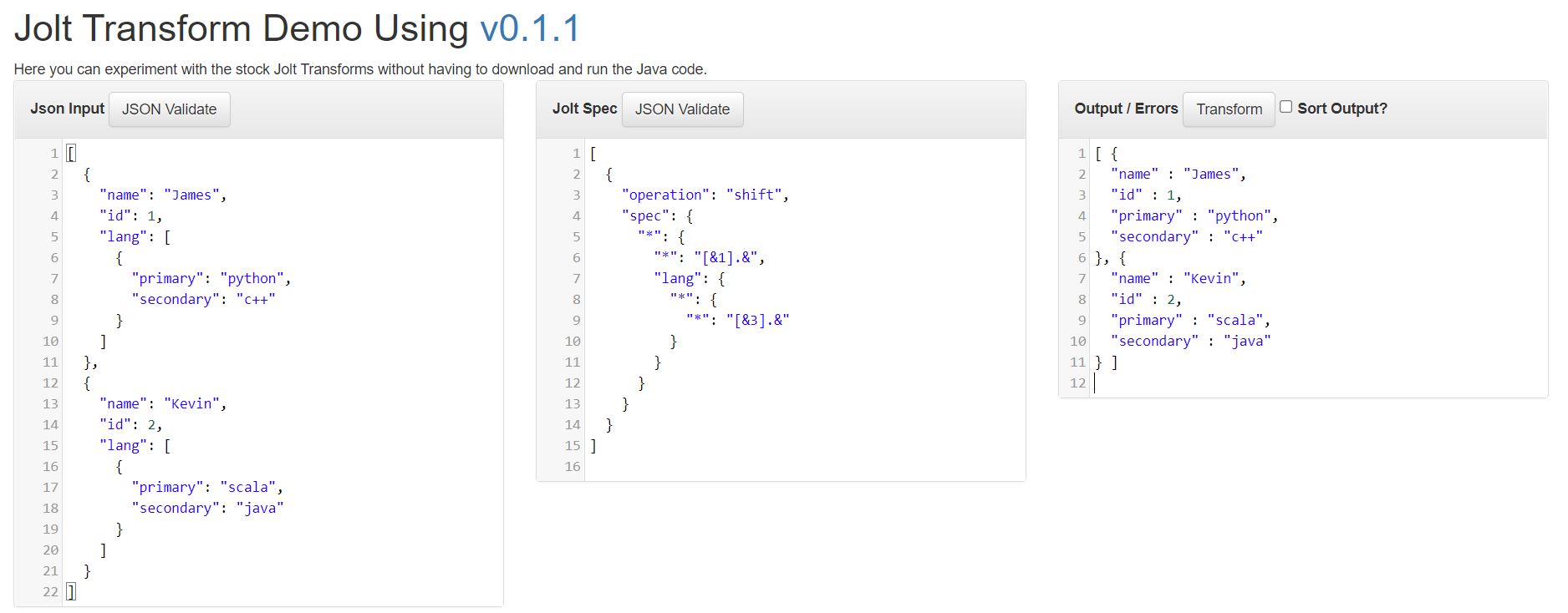Screen dimensions: 1568x613
Task: Click the "Sort Output?" label
Action: pyautogui.click(x=1342, y=109)
